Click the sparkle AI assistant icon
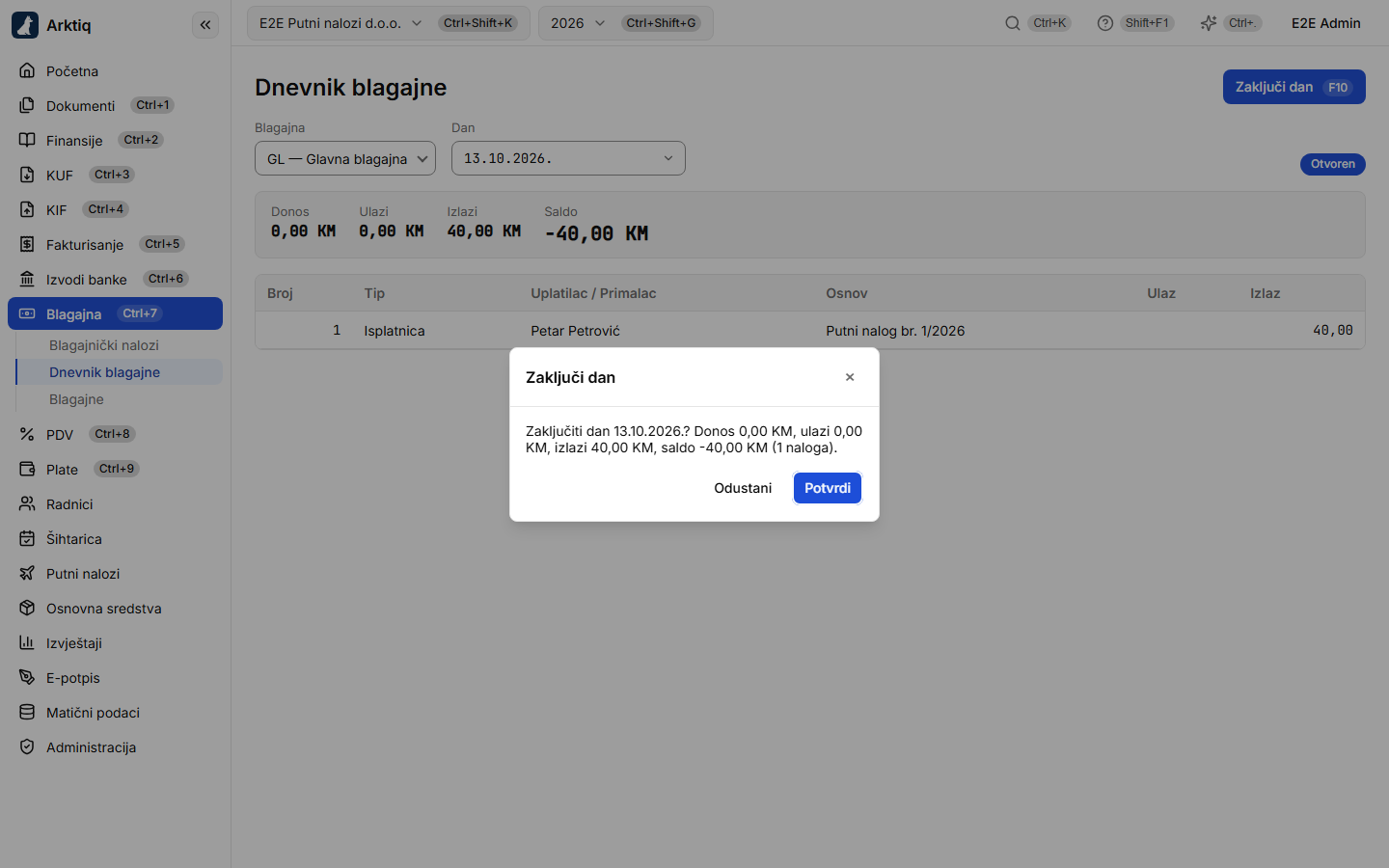Screen dimensions: 1389x868 click(1209, 23)
